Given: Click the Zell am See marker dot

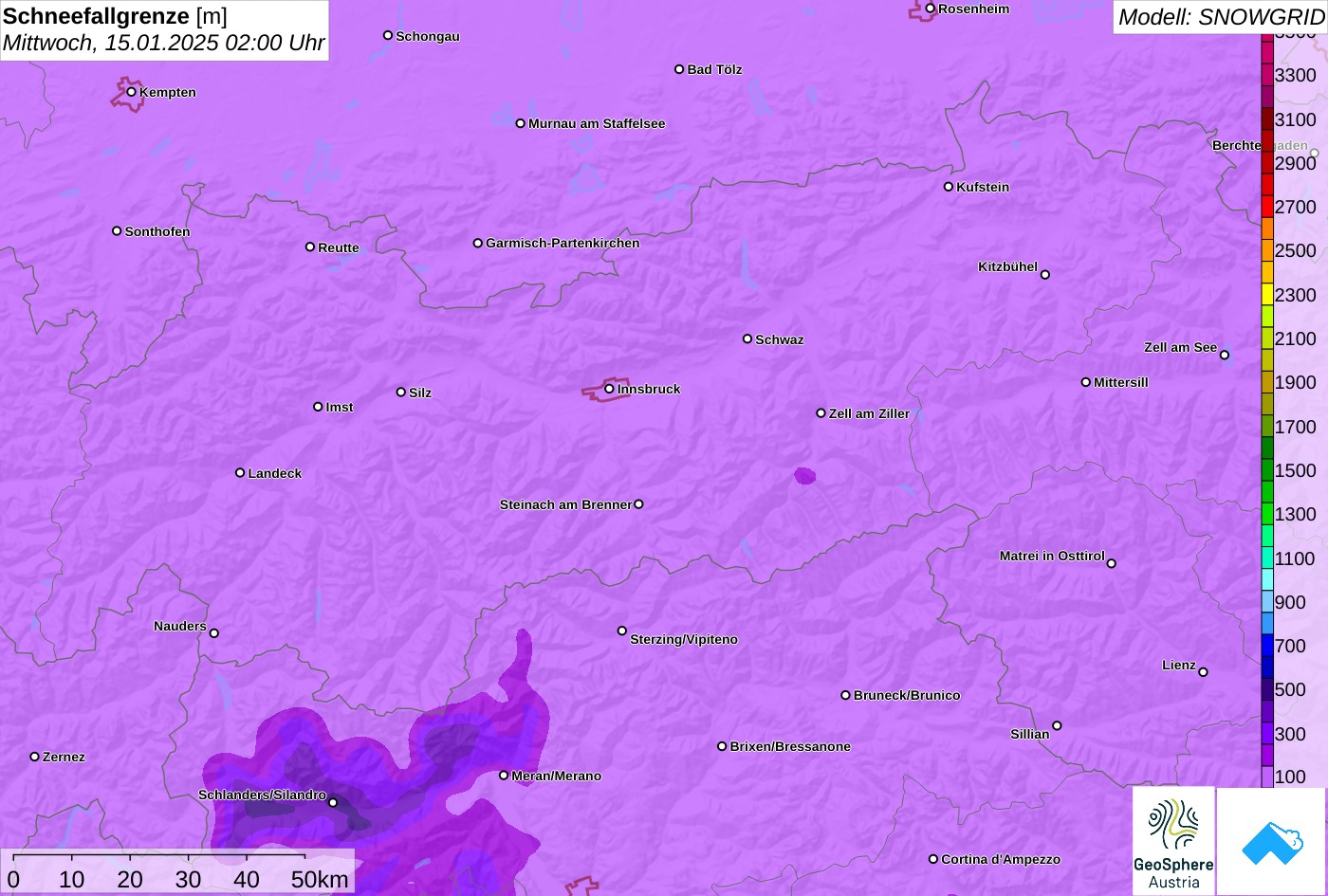Looking at the screenshot, I should 1225,356.
